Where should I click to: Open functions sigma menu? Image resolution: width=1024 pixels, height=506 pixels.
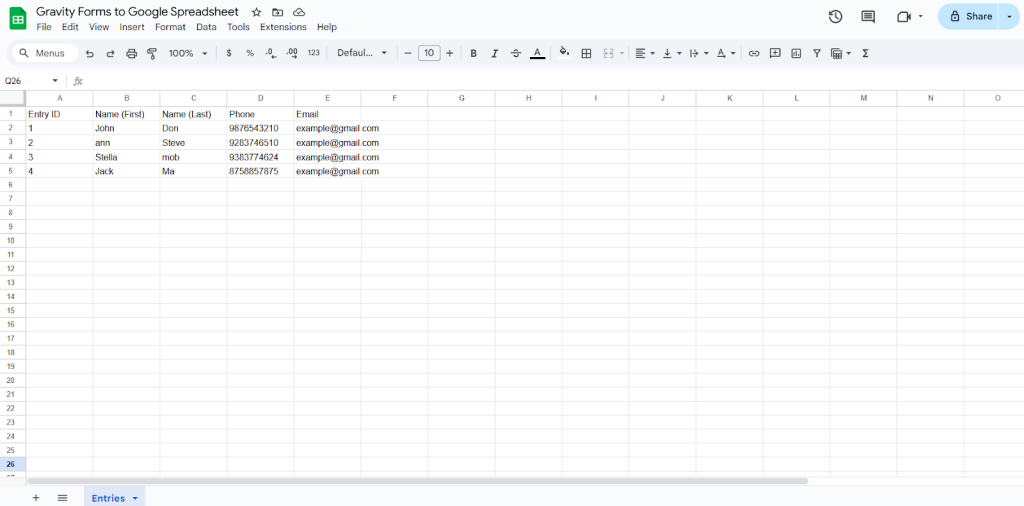[865, 54]
